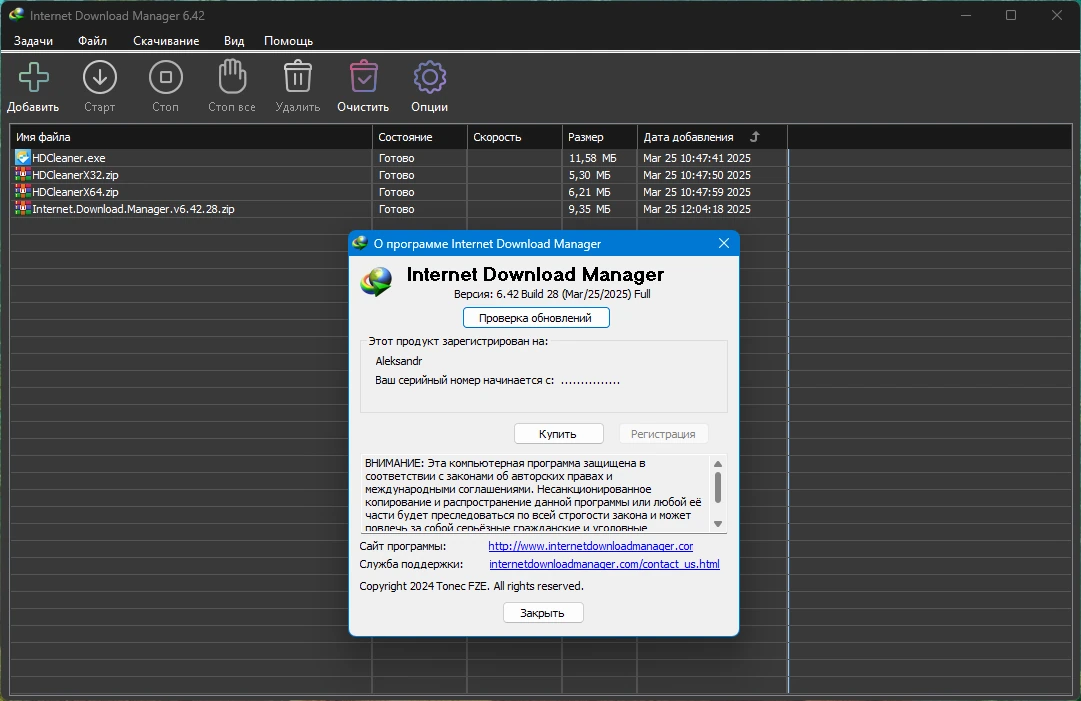Viewport: 1081px width, 701px height.
Task: Click the Старт download arrow icon
Action: 100,77
